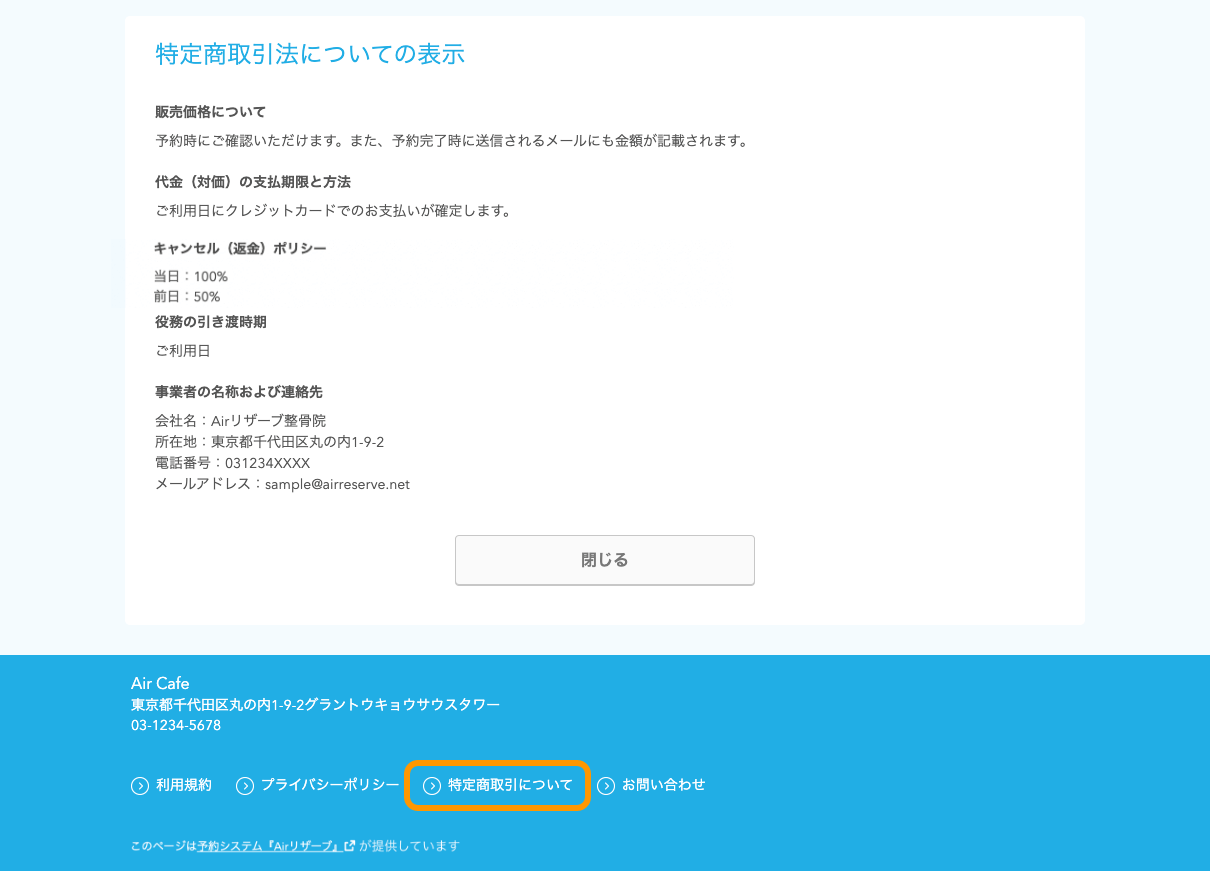Select the orange-highlighted 特定商取引について footer link
This screenshot has width=1210, height=871.
[508, 785]
